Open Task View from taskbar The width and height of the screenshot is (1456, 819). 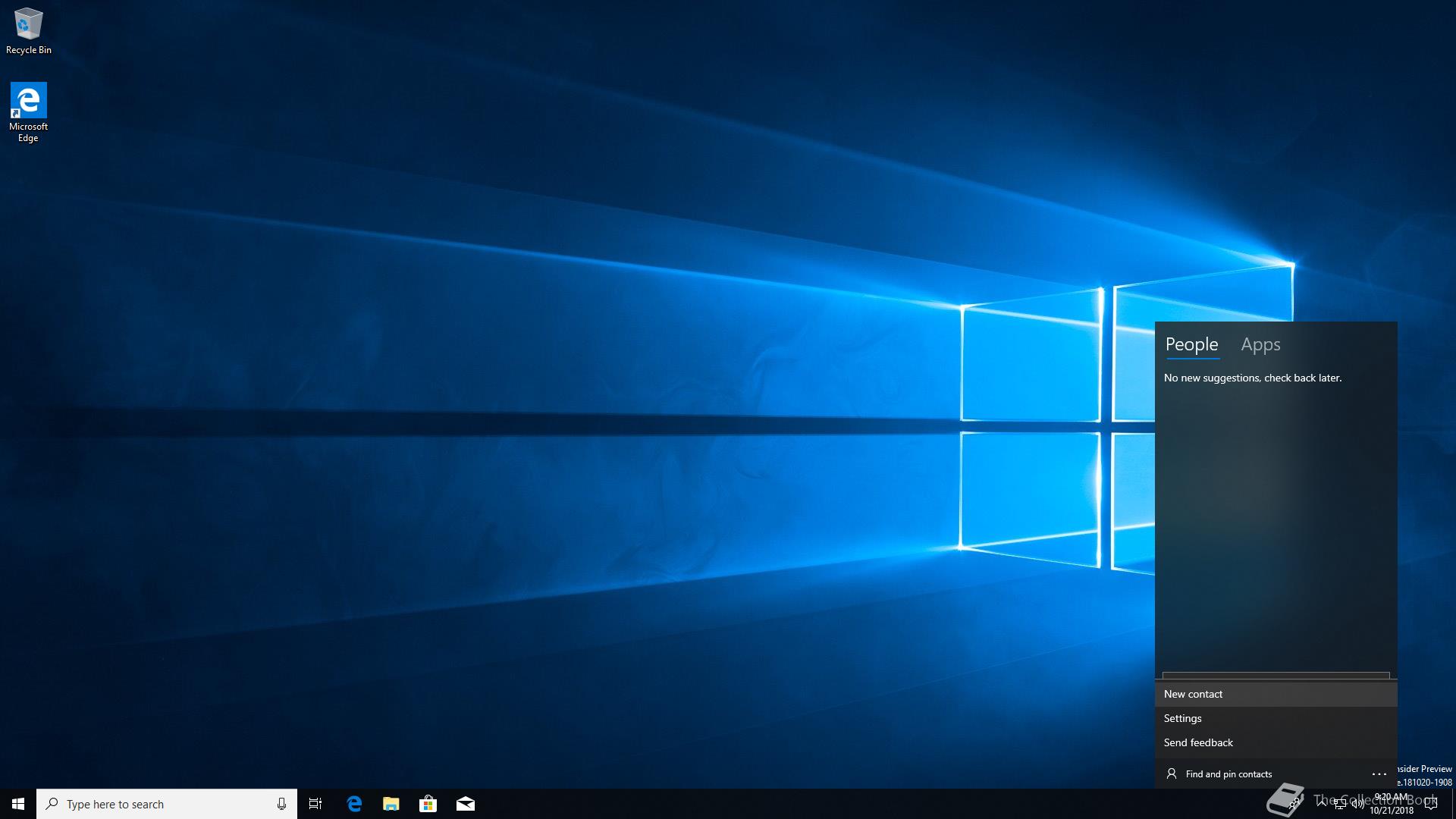315,804
